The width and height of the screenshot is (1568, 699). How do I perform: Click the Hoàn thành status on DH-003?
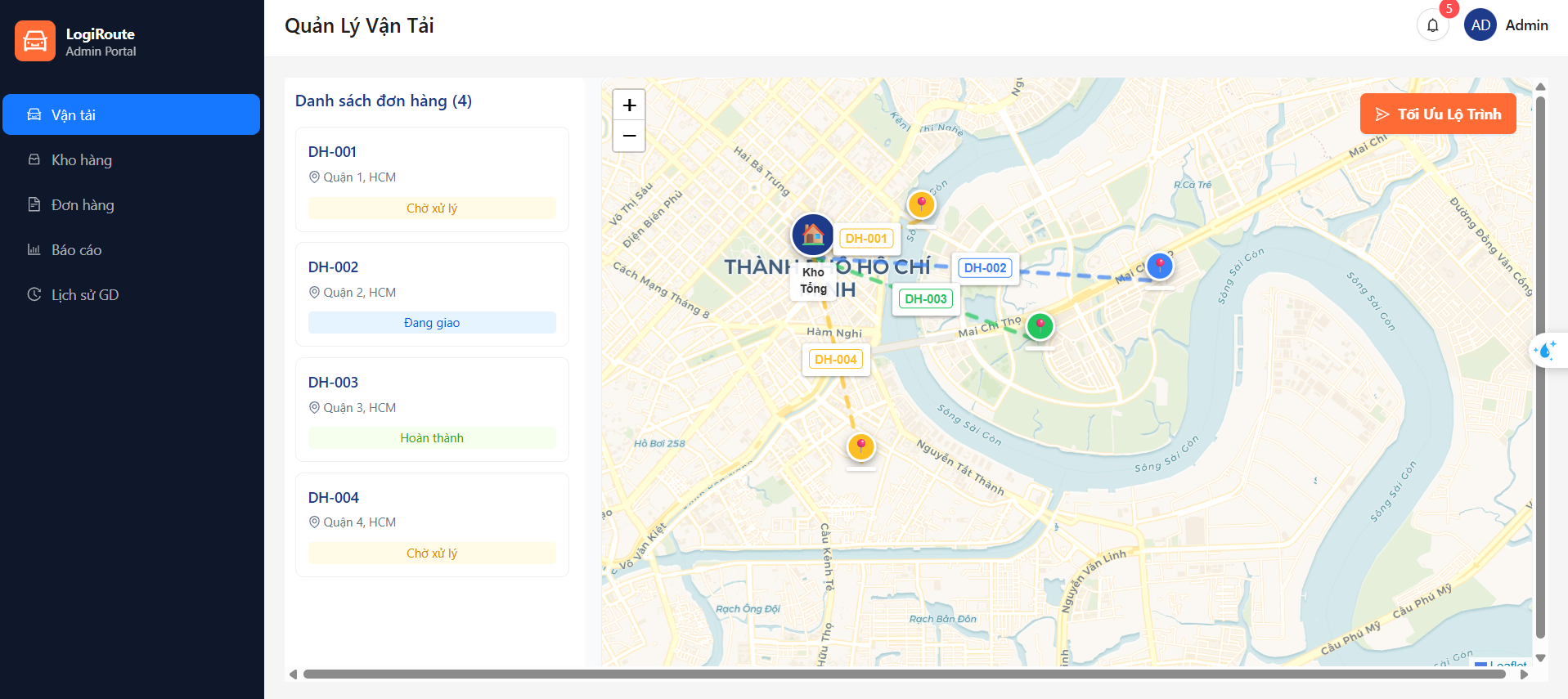click(x=432, y=438)
